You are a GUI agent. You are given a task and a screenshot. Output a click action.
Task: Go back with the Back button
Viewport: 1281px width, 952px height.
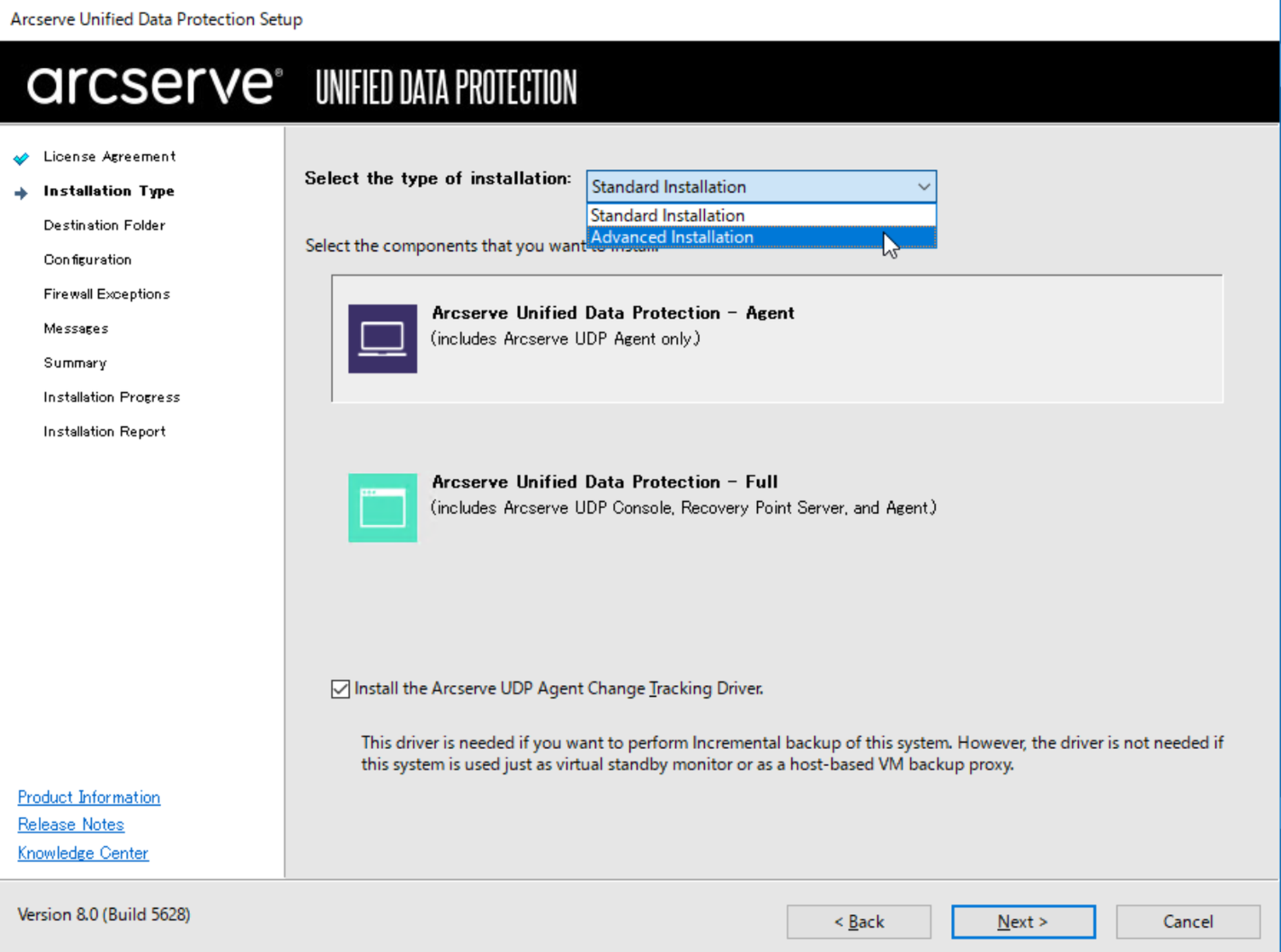click(858, 922)
